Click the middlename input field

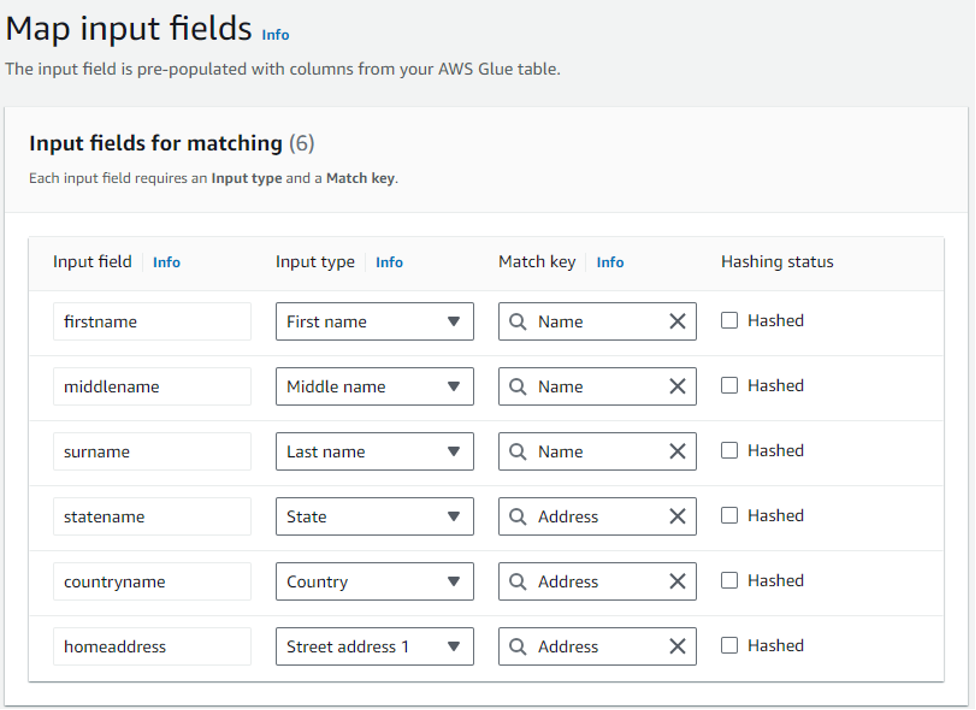click(152, 387)
